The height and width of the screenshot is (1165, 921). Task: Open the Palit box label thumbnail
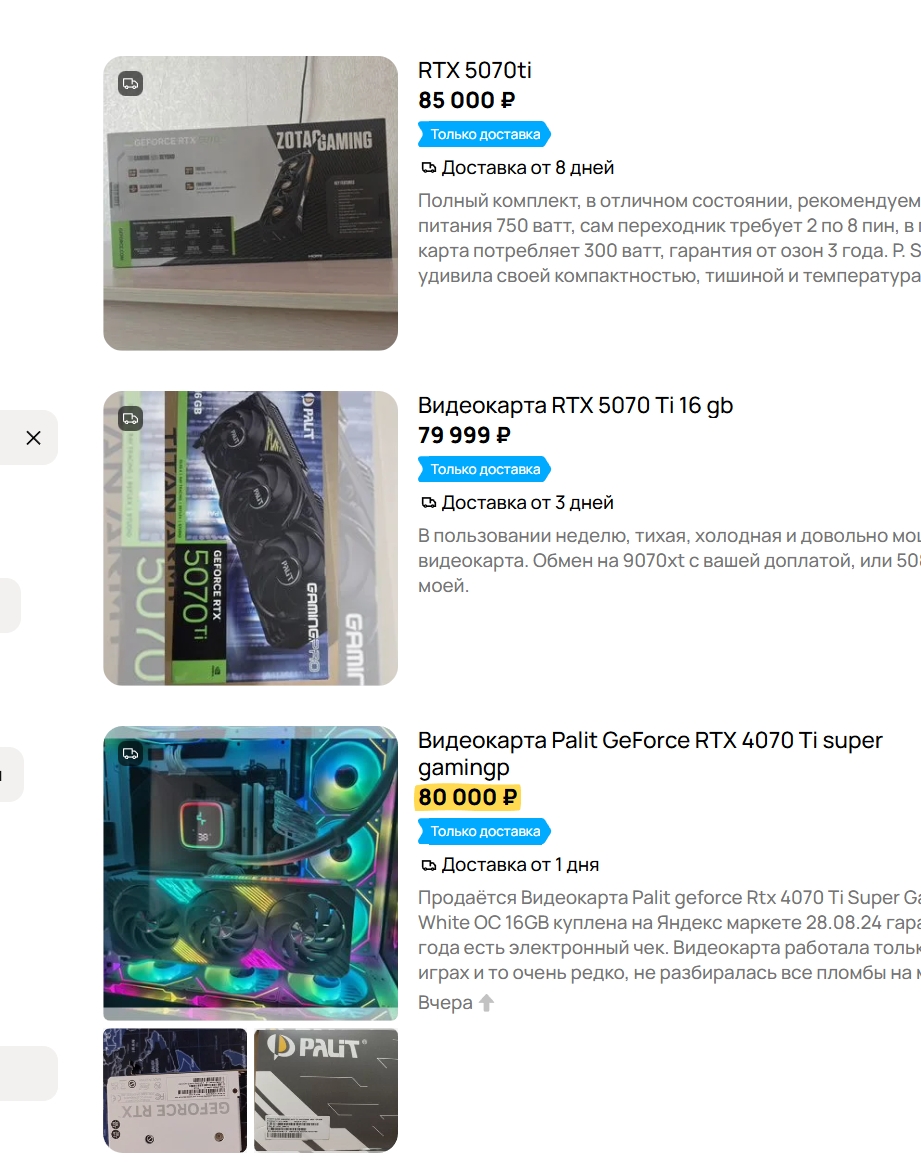click(x=326, y=1090)
